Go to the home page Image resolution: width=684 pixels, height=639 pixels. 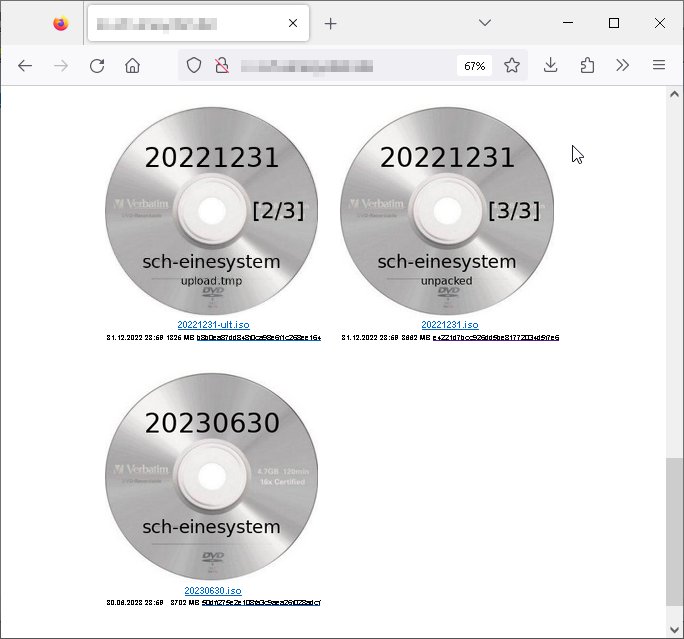pos(132,66)
